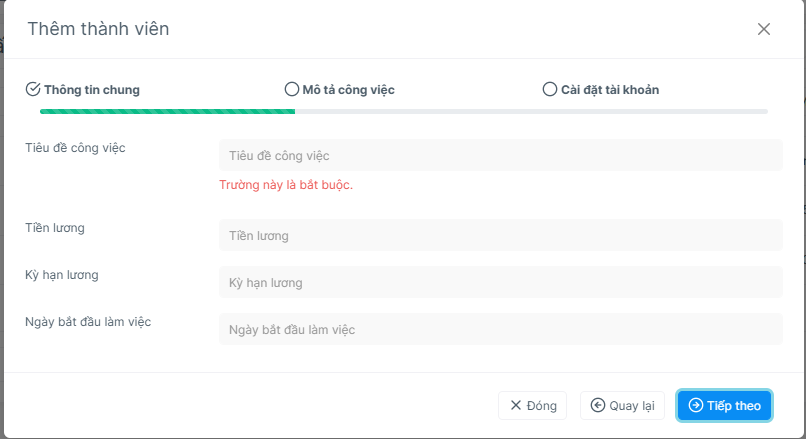806x439 pixels.
Task: Click the Tiêu đề công việc label
Action: pyautogui.click(x=76, y=148)
